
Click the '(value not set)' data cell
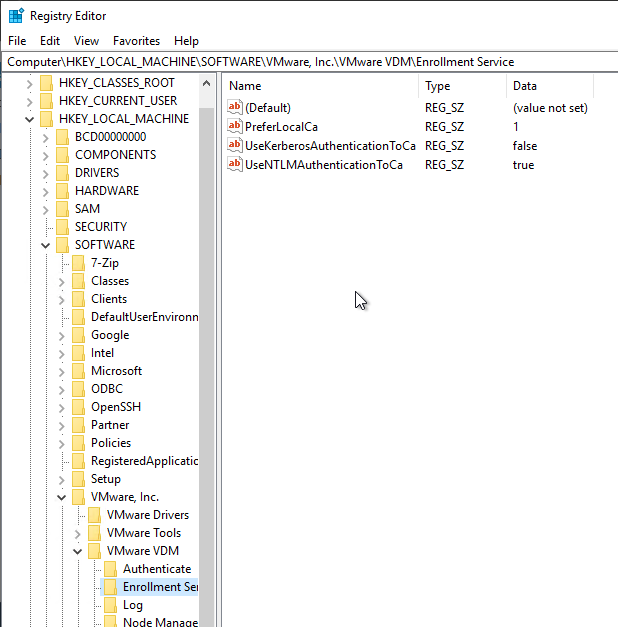coord(550,108)
